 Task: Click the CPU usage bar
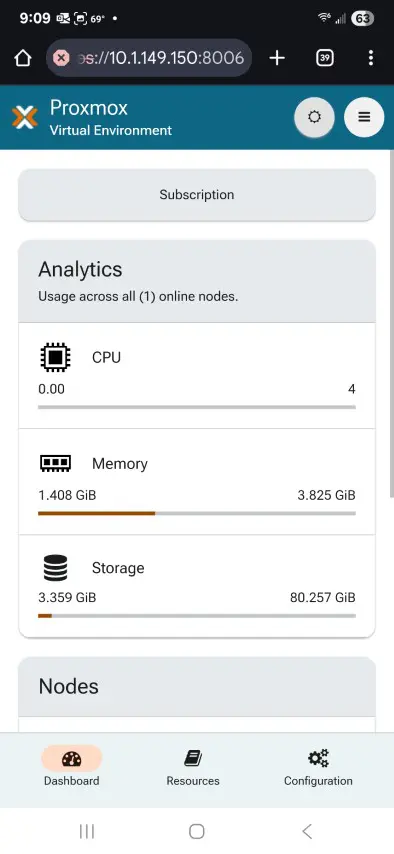(x=197, y=407)
